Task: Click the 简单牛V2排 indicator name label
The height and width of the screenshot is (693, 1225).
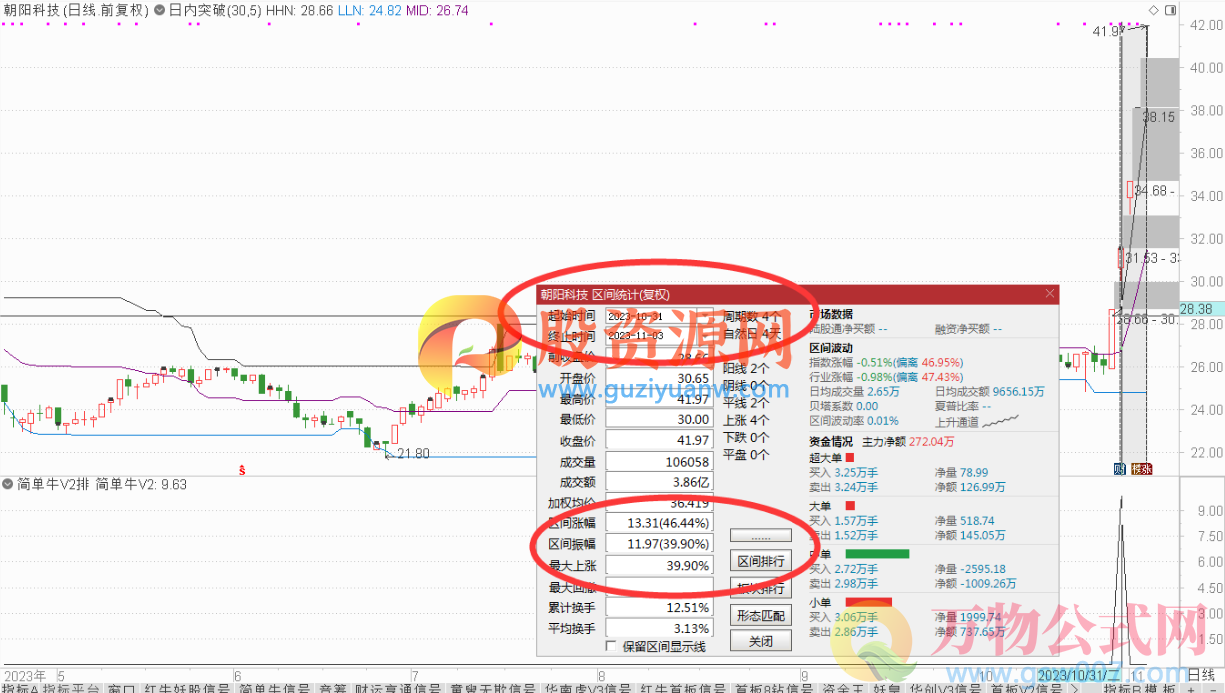Action: pos(53,485)
